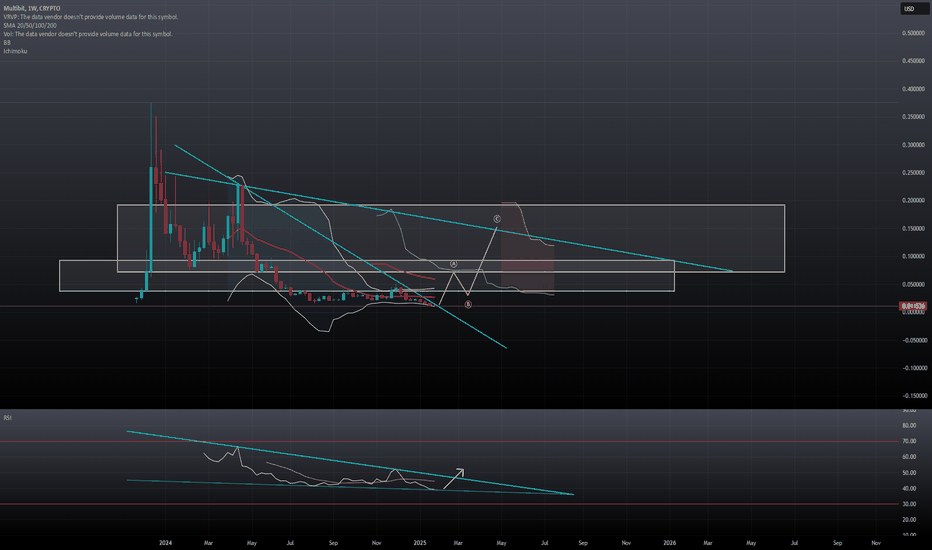Select the red shaded projection box
The height and width of the screenshot is (550, 932).
click(528, 247)
